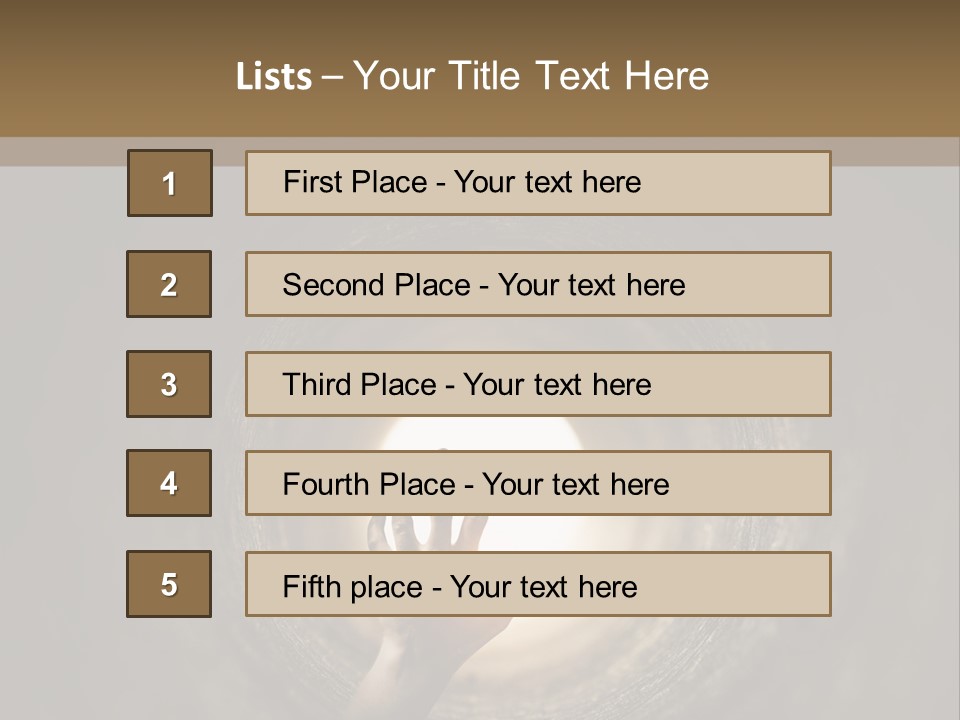Pick the number 4 square
Image resolution: width=960 pixels, height=720 pixels.
tap(169, 483)
